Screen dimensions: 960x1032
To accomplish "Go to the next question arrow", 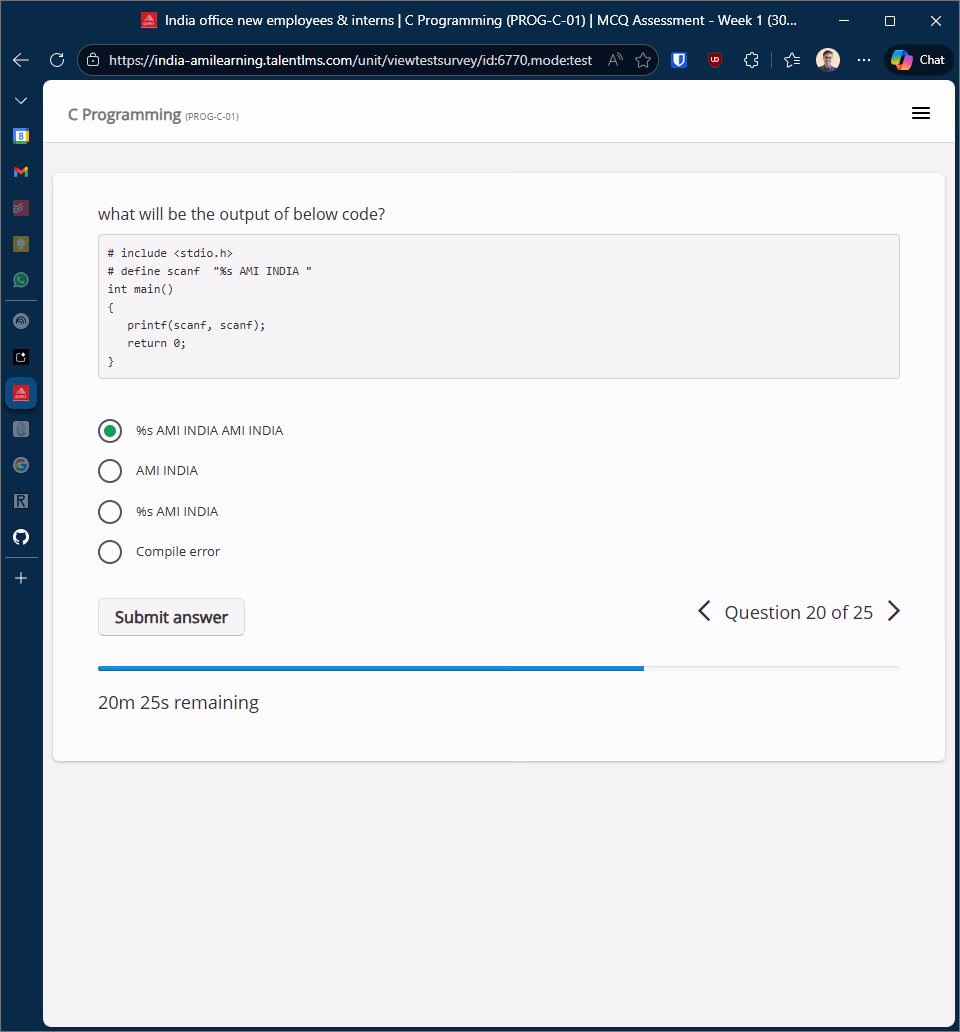I will 894,611.
